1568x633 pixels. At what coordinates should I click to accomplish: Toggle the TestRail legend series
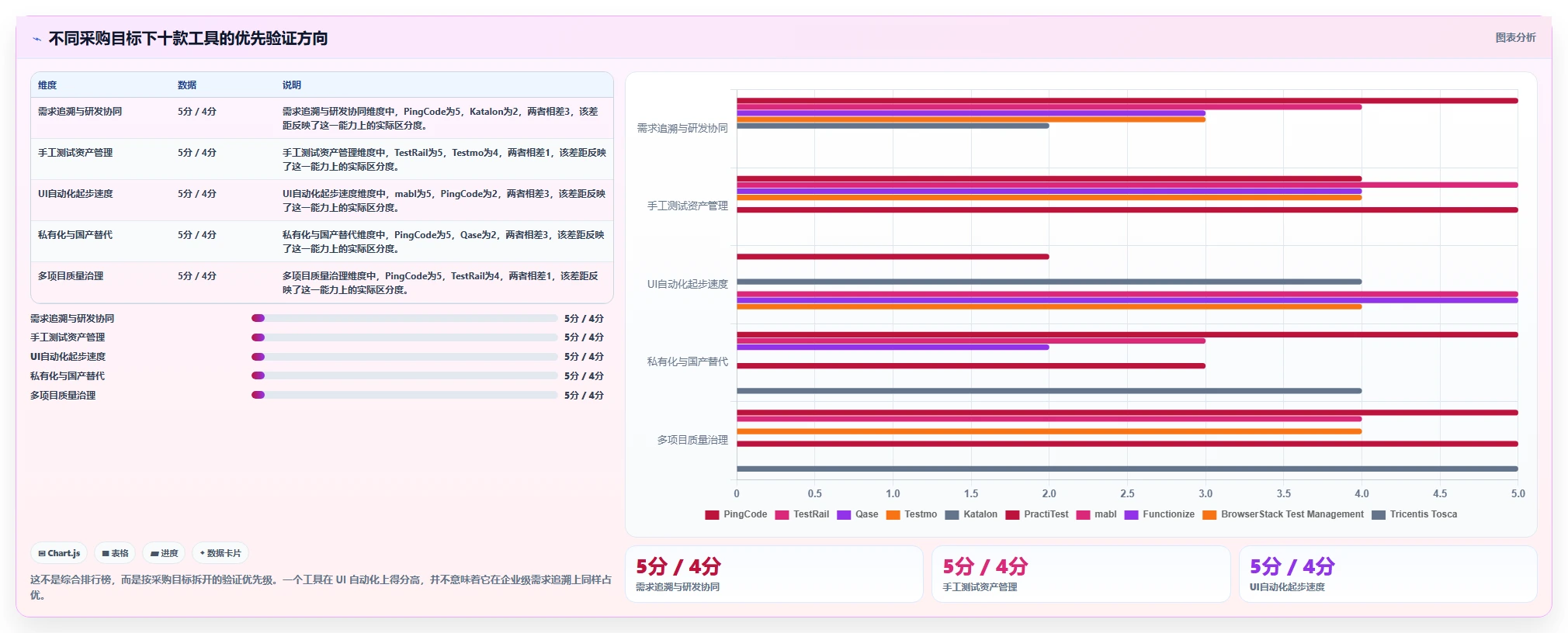[x=802, y=514]
